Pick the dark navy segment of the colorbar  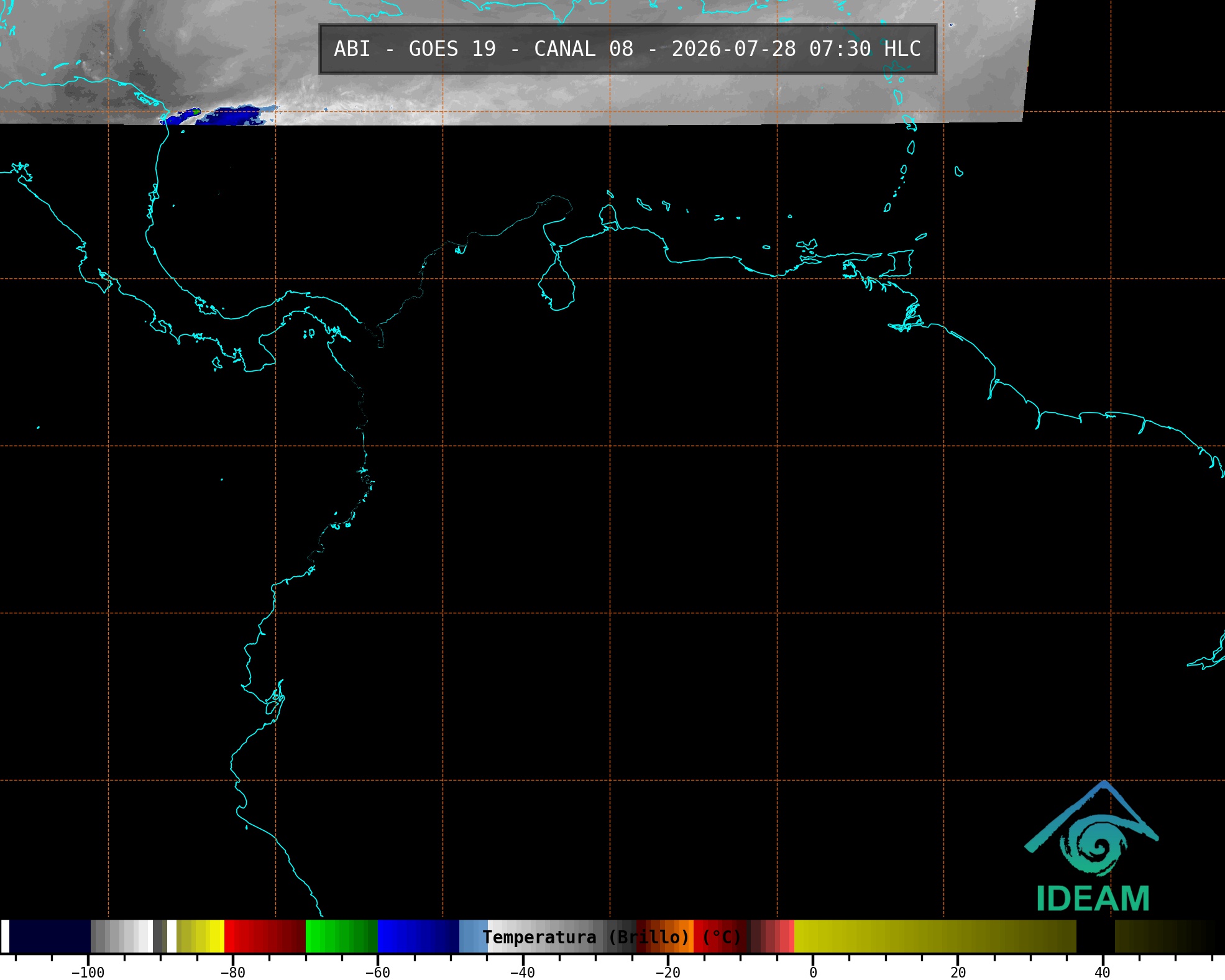(x=50, y=936)
